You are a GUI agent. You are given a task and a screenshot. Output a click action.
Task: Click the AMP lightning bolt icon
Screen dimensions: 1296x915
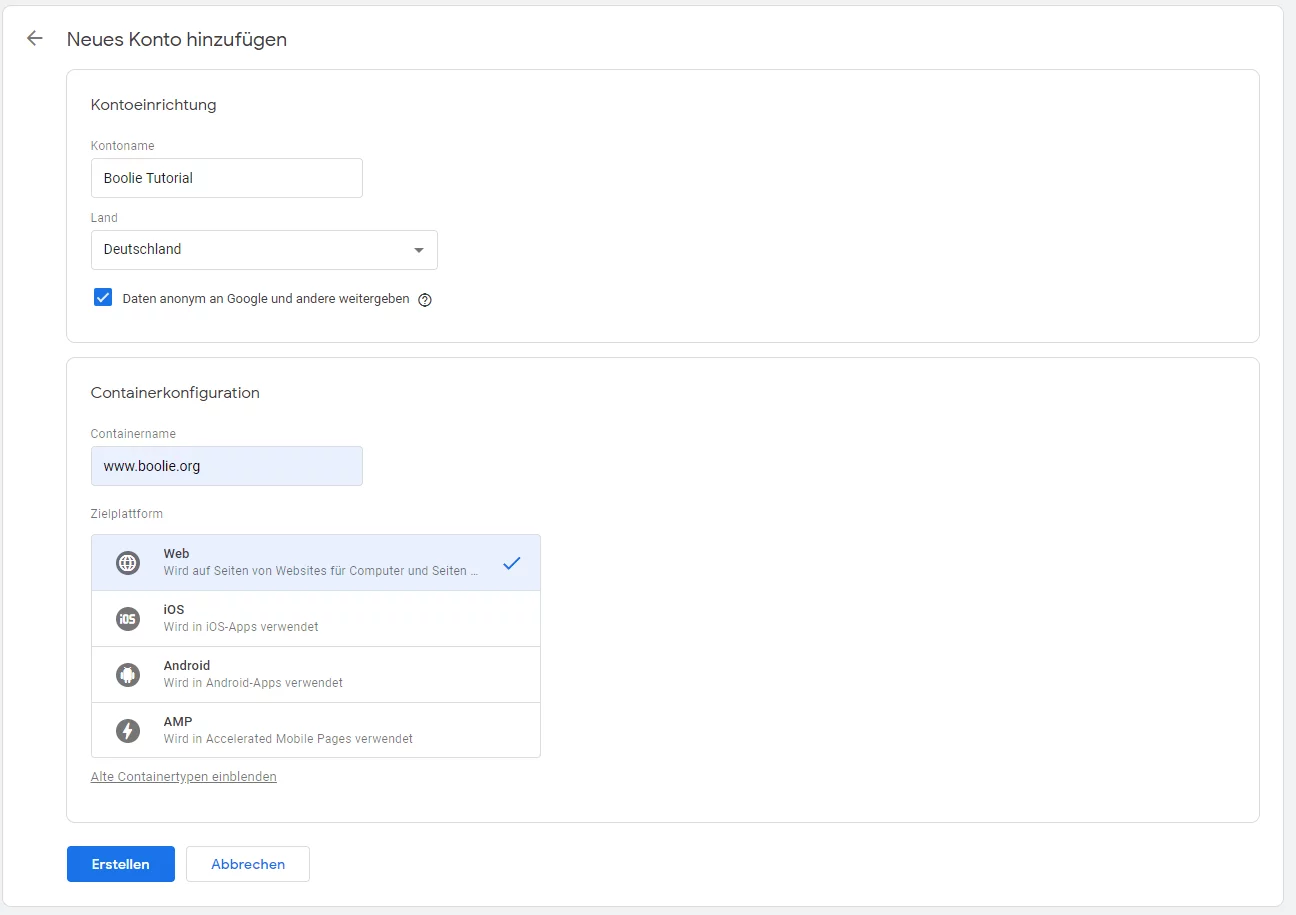coord(128,731)
